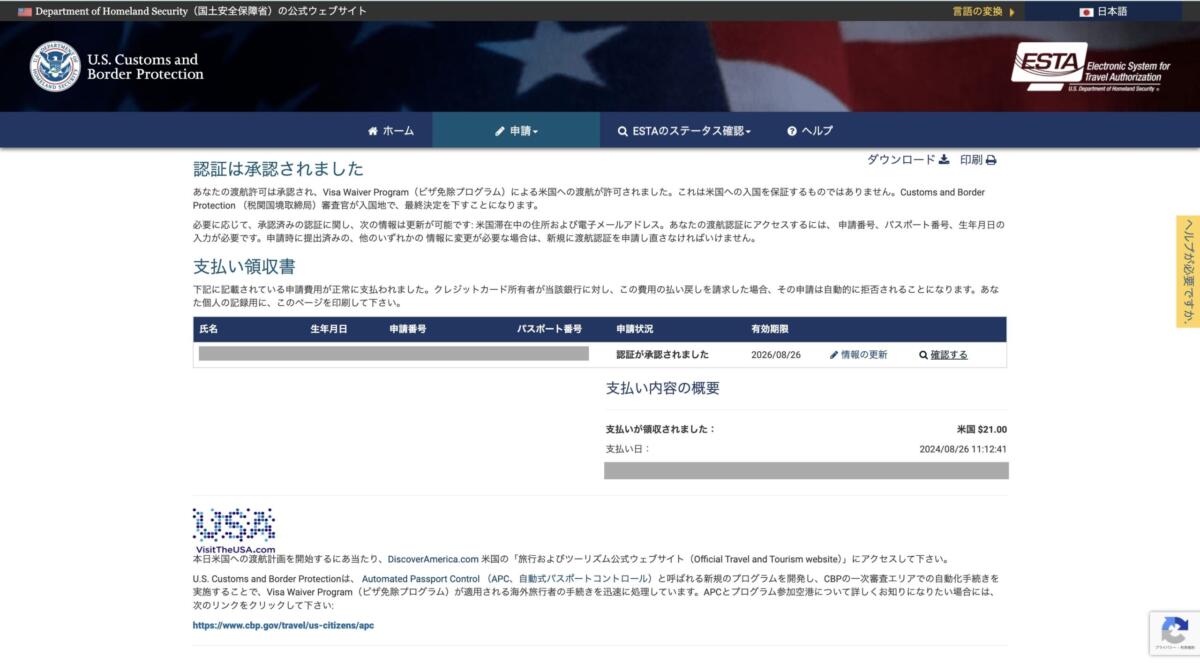Open the Automated Passport Control link

click(420, 579)
